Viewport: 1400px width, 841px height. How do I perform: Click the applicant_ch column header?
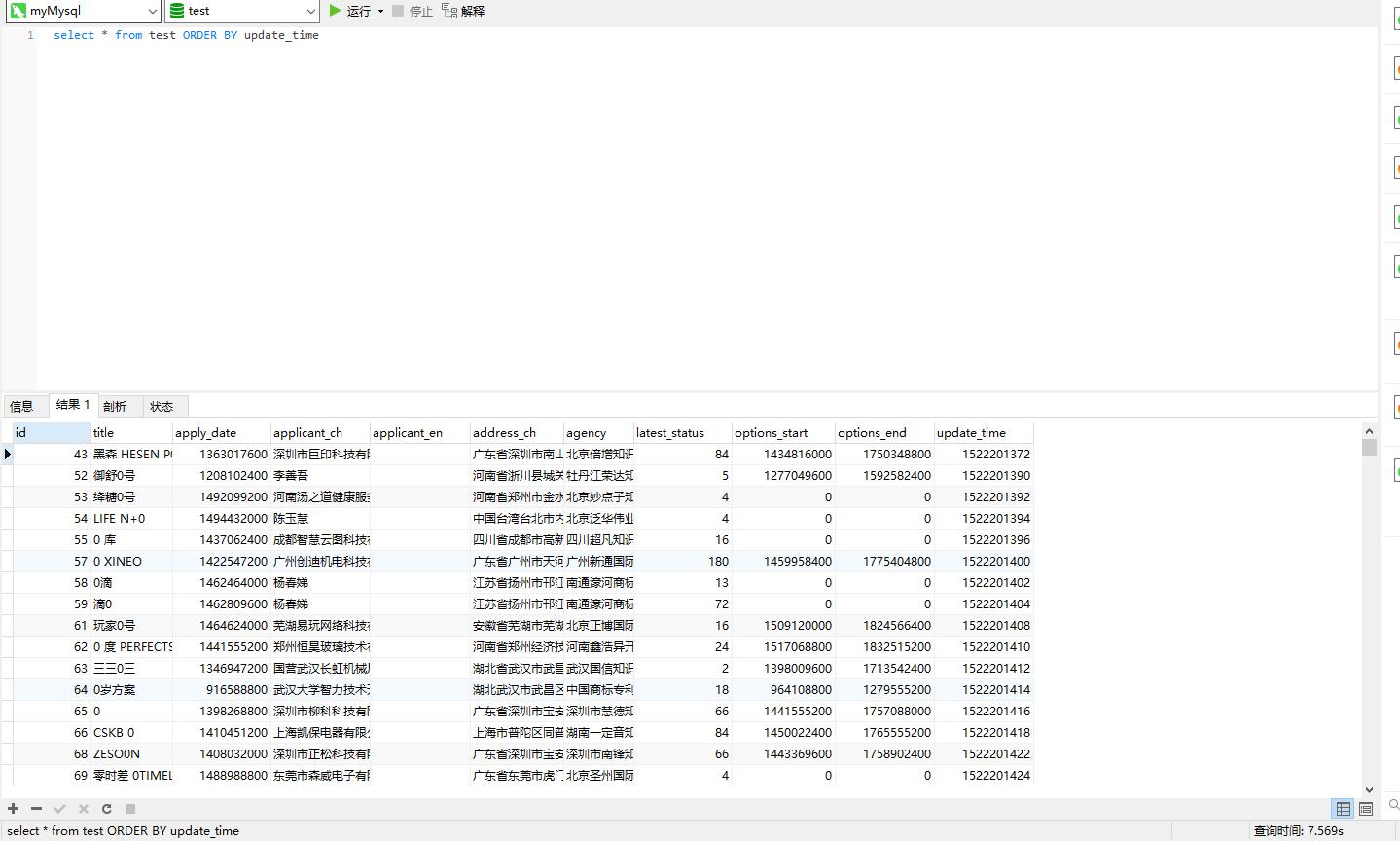(x=320, y=433)
